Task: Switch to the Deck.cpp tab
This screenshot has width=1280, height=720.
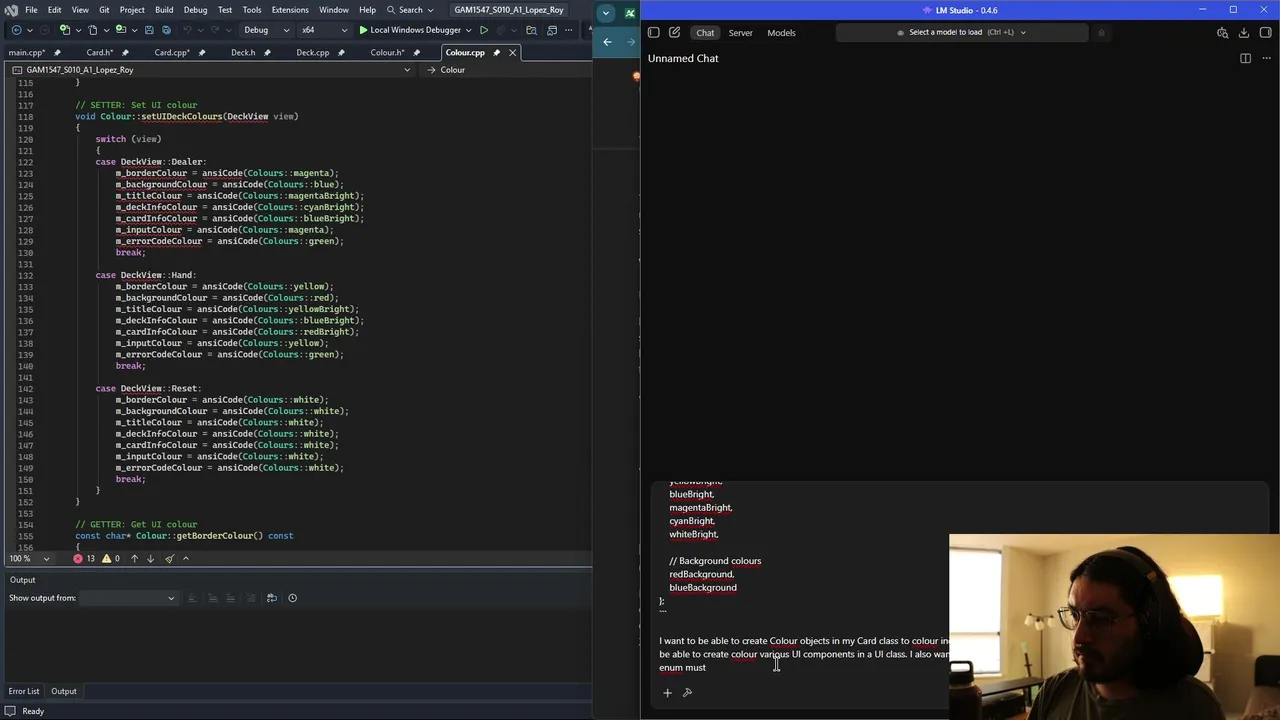Action: pos(312,52)
